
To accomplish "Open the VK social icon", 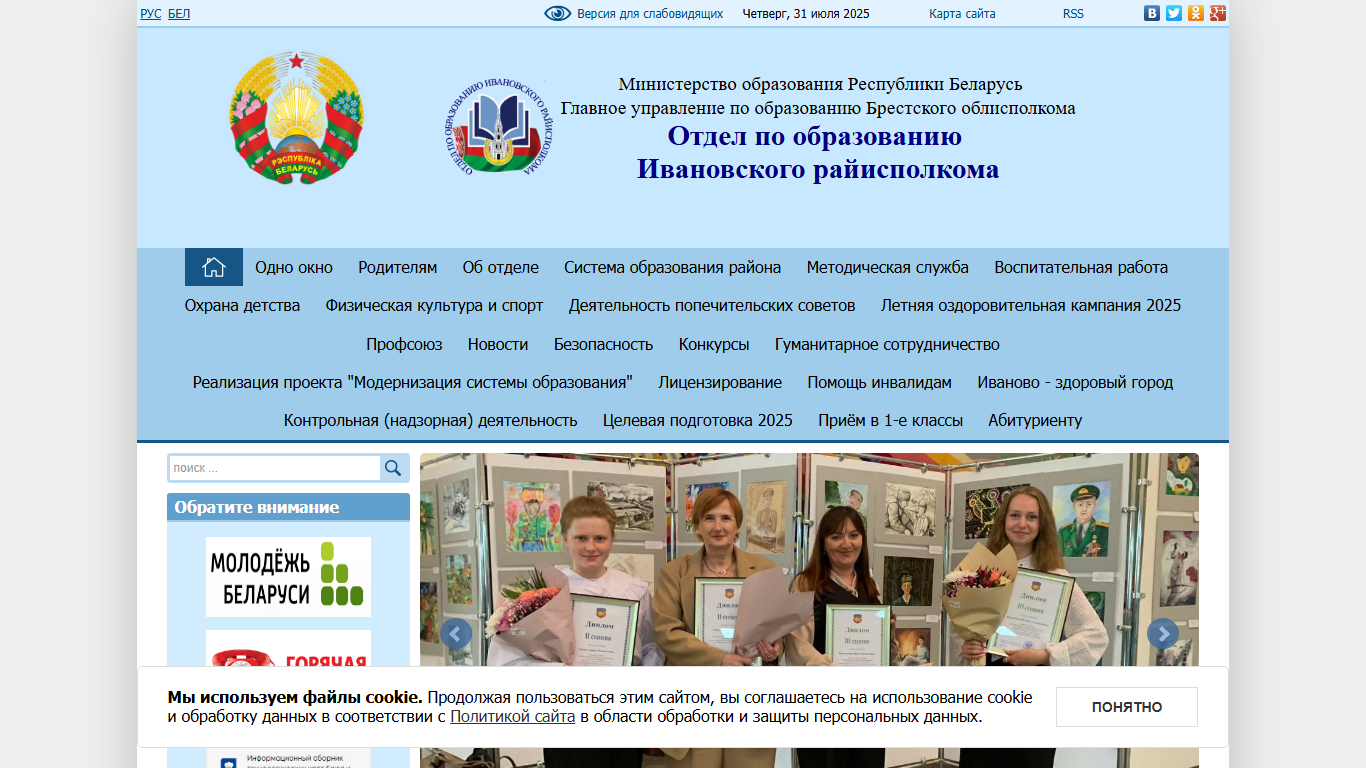I will (x=1152, y=13).
